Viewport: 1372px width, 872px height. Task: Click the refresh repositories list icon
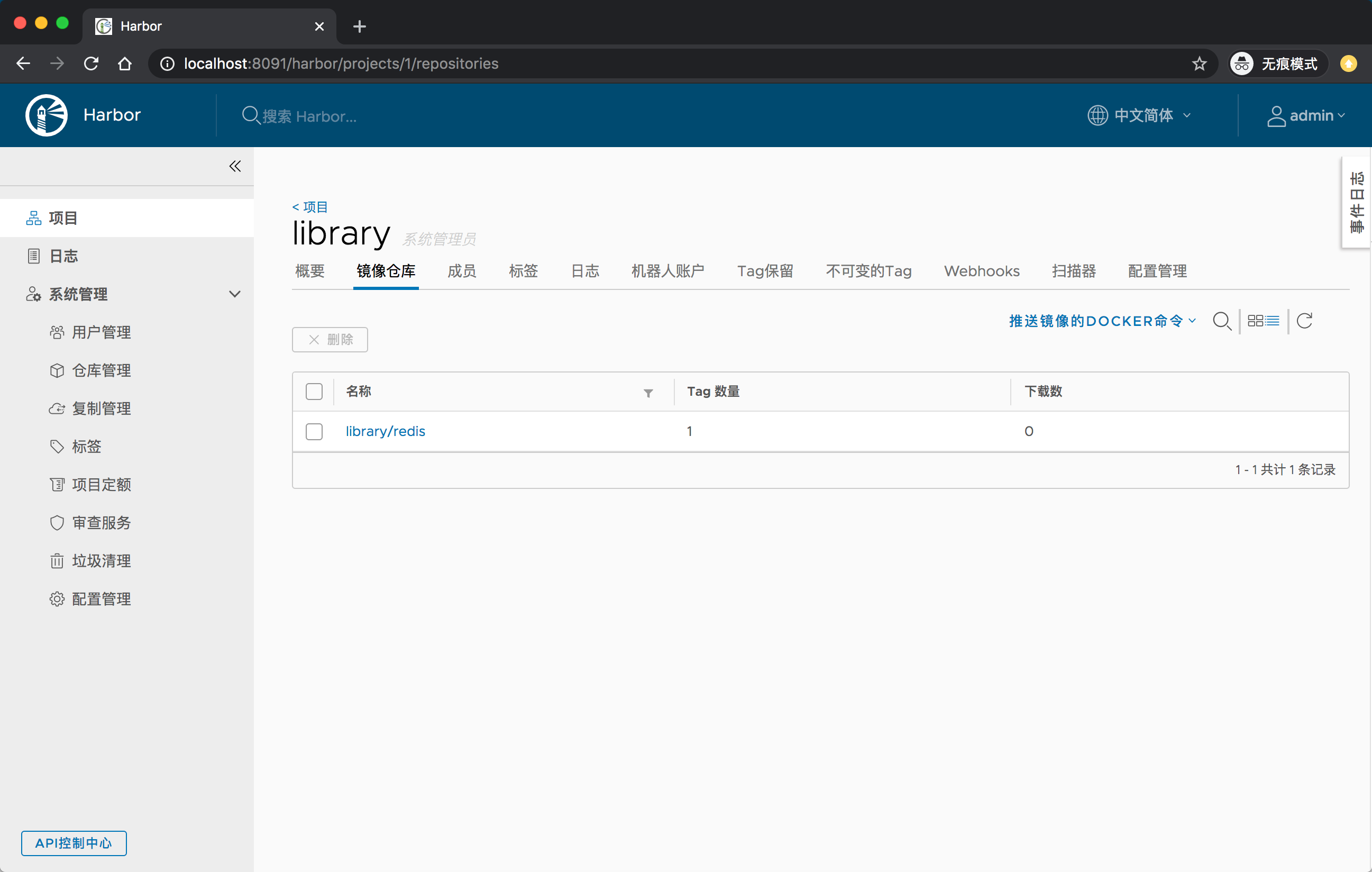[1304, 321]
